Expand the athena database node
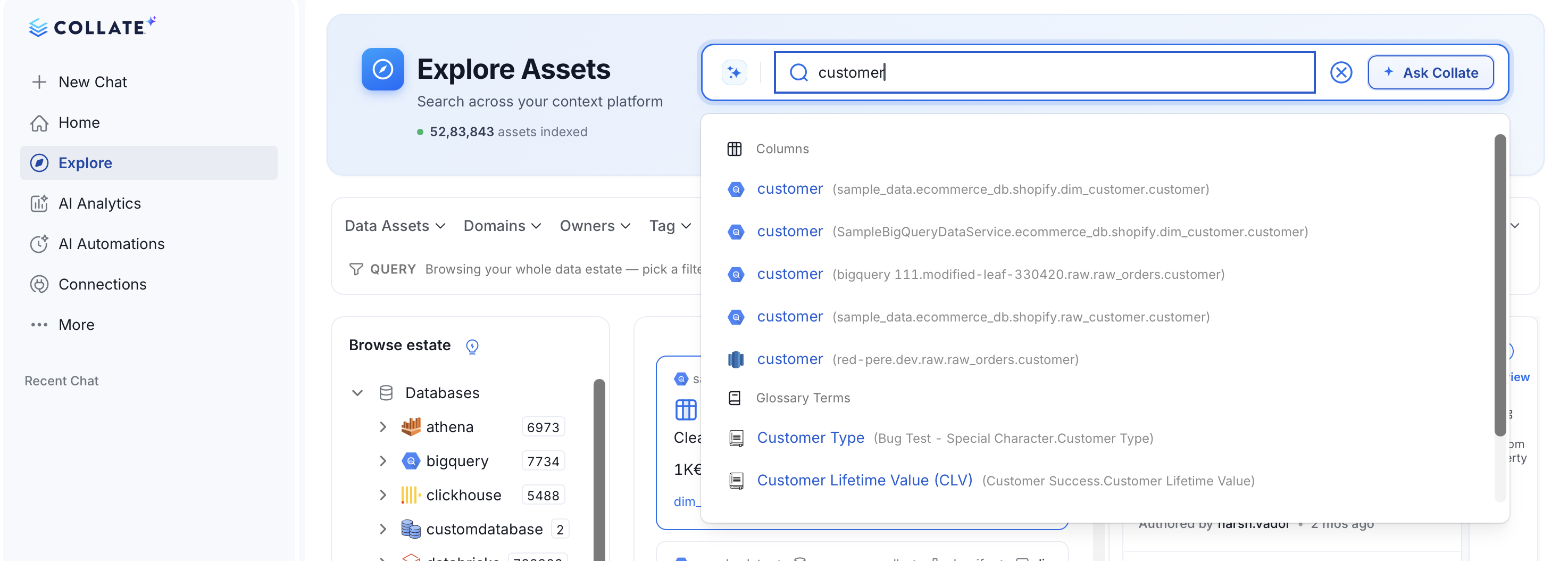 [x=382, y=427]
